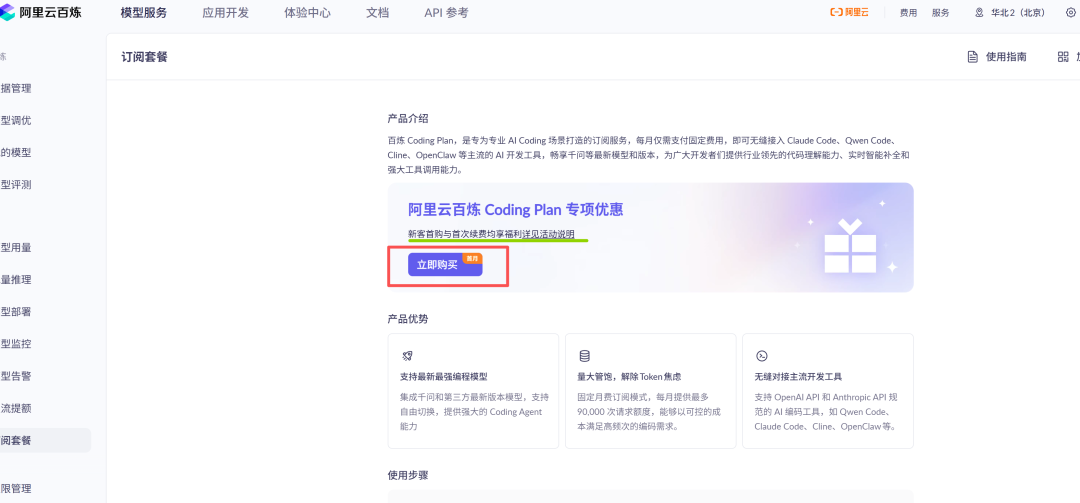Image resolution: width=1080 pixels, height=503 pixels.
Task: Click the 无缝对接主流开发工具 card title
Action: point(798,377)
